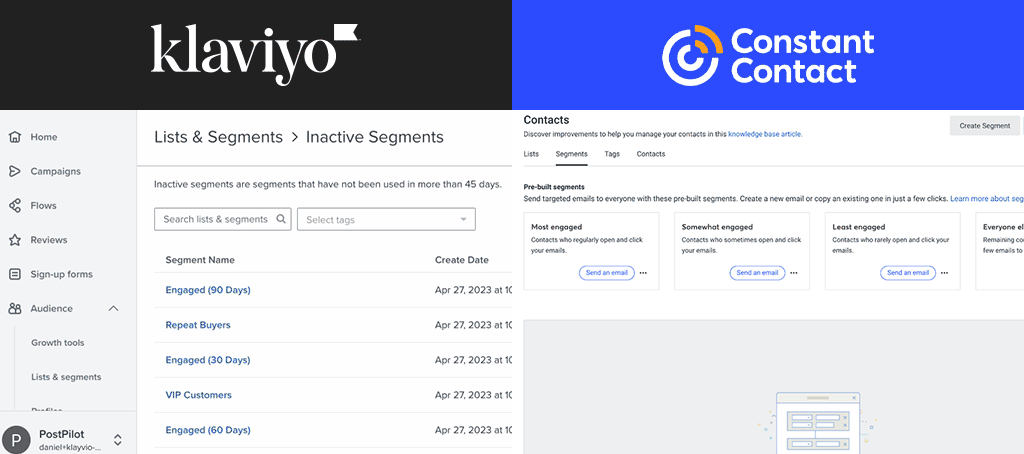Open more options for Most engaged segment
The height and width of the screenshot is (454, 1024).
click(x=643, y=273)
